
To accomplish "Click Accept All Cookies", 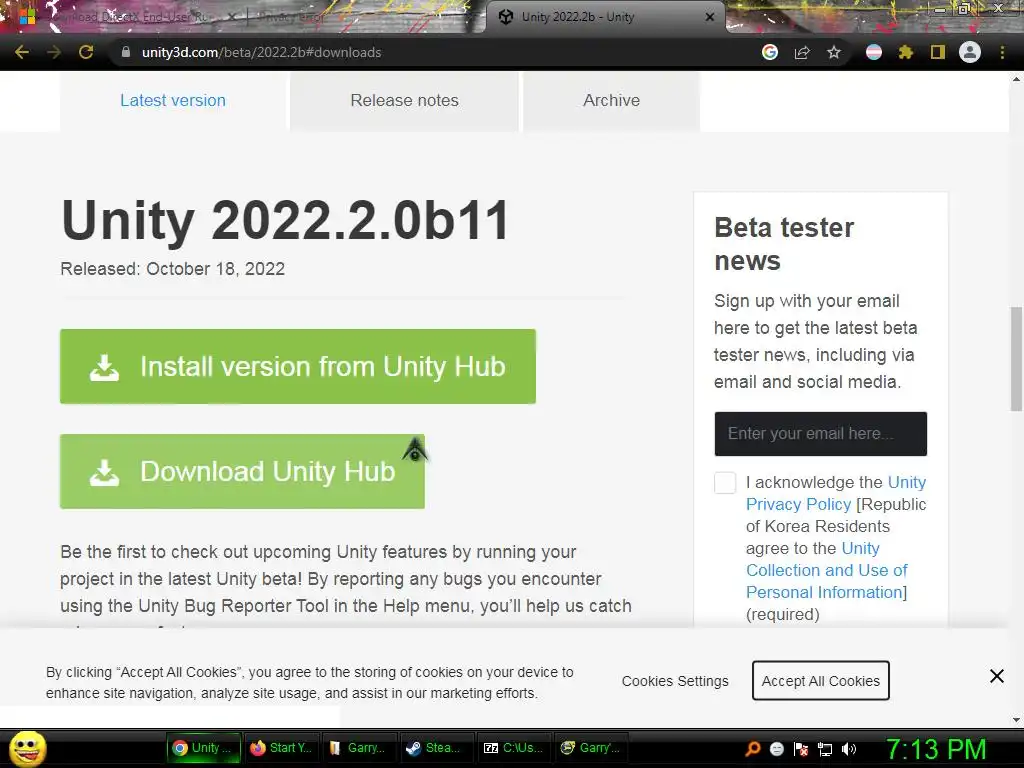I will coord(820,680).
